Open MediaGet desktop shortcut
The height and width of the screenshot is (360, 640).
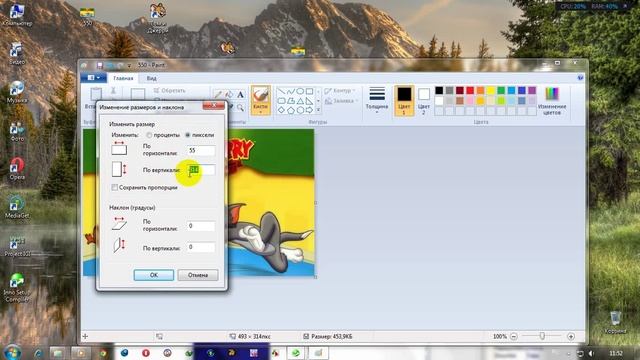[x=17, y=207]
